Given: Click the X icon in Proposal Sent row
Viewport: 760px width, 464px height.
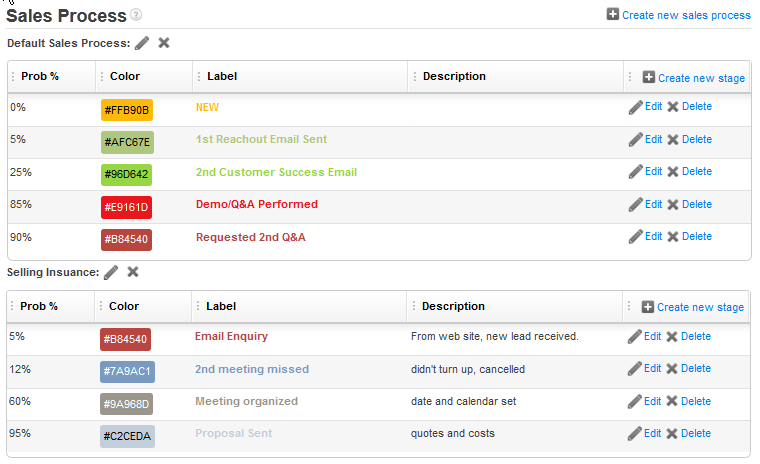Looking at the screenshot, I should pos(672,434).
